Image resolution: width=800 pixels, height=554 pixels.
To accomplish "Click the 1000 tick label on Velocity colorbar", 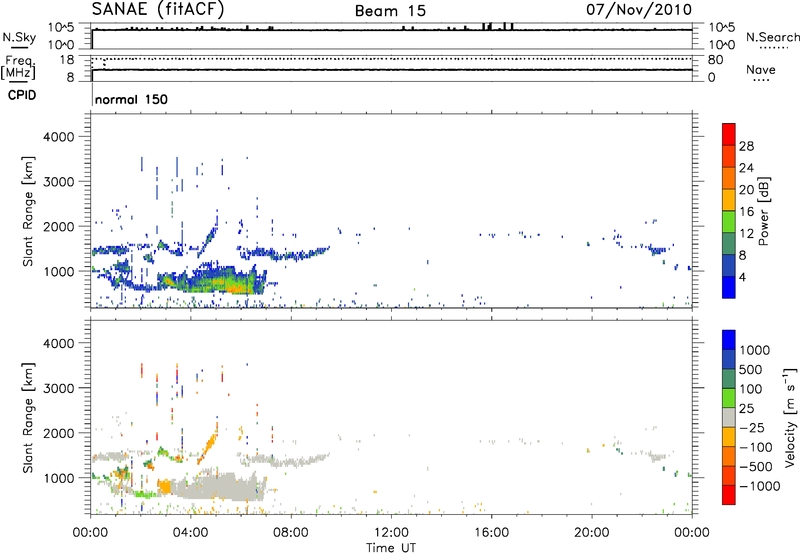I will pos(755,350).
